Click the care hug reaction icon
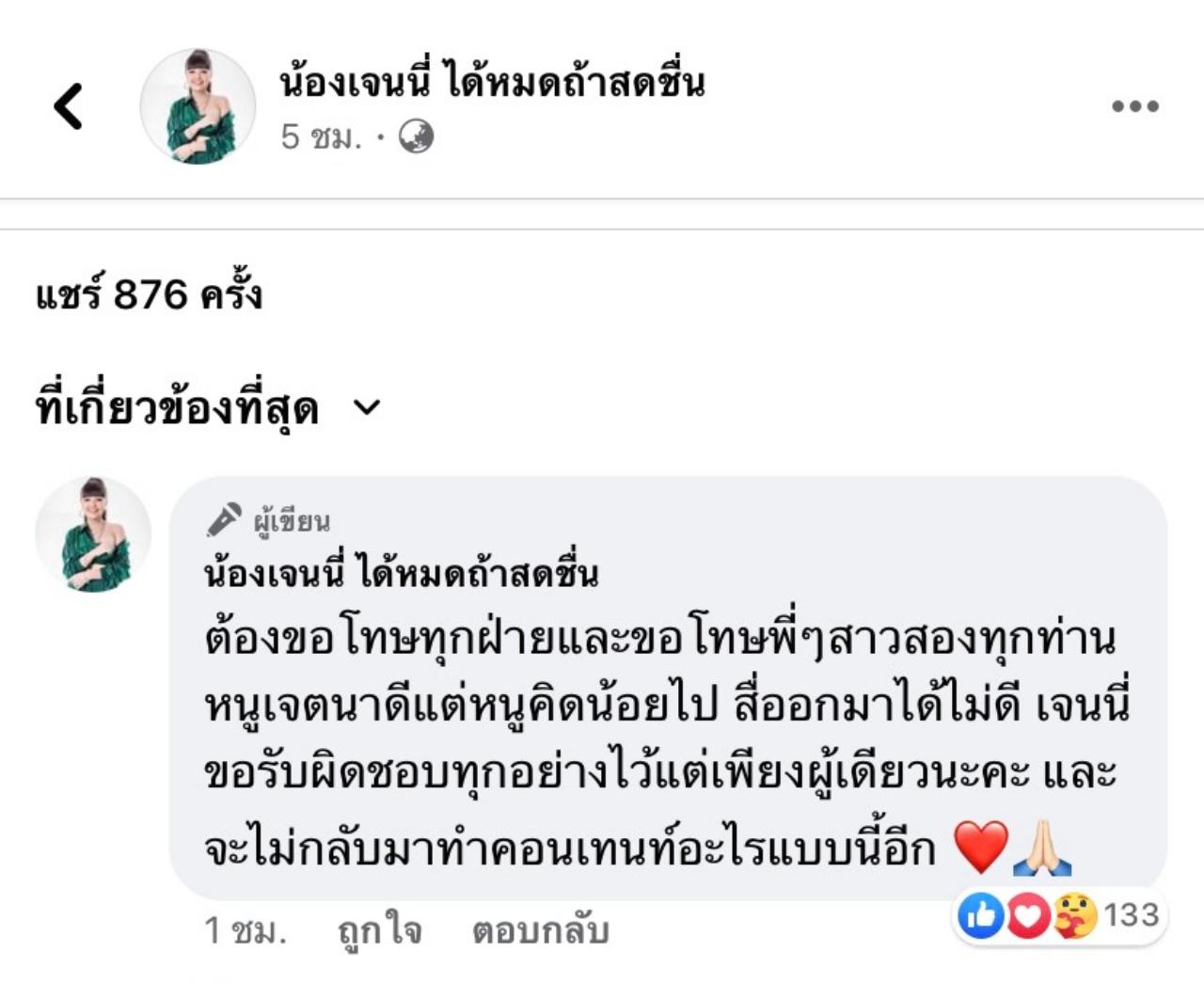 1075,915
